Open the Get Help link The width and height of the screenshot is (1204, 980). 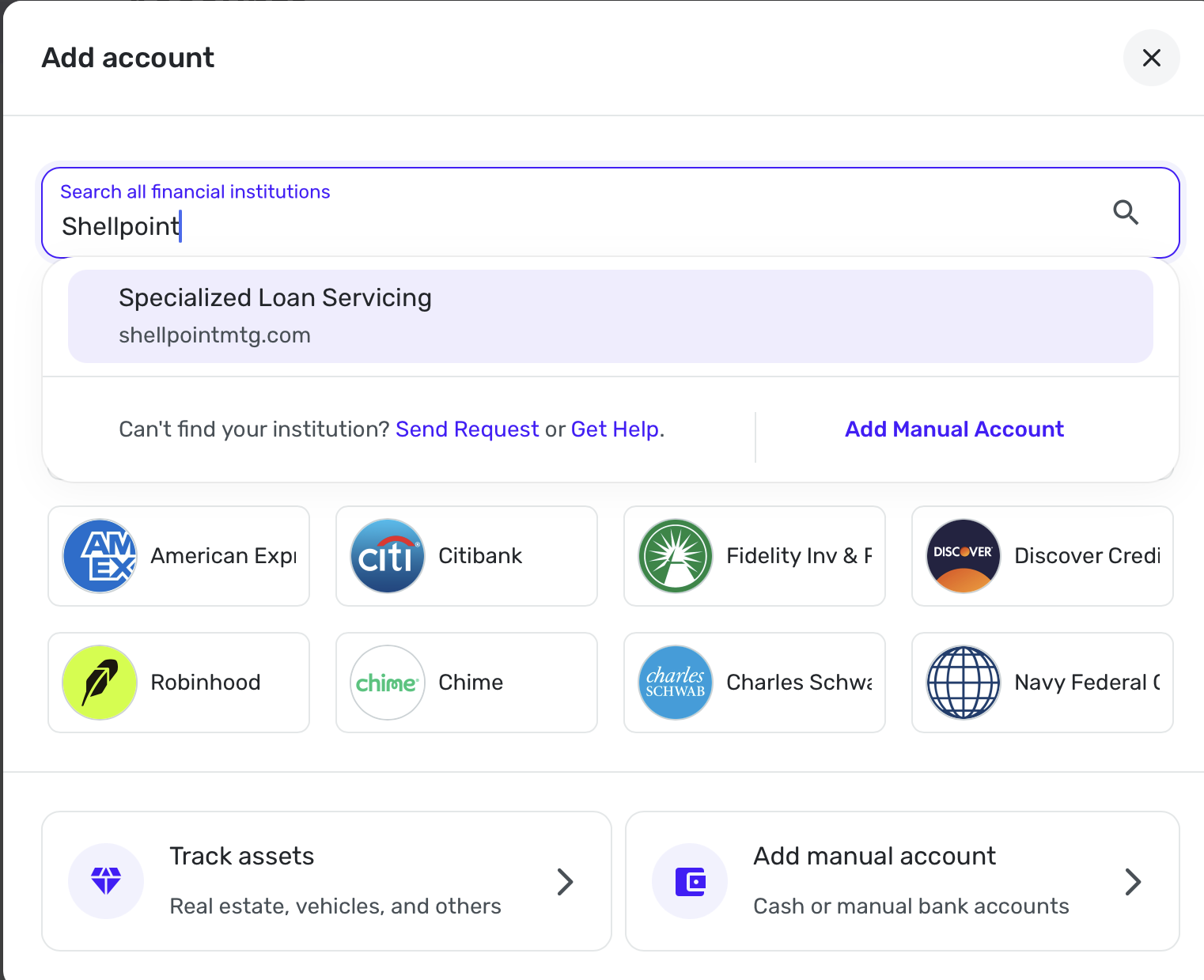[x=615, y=429]
